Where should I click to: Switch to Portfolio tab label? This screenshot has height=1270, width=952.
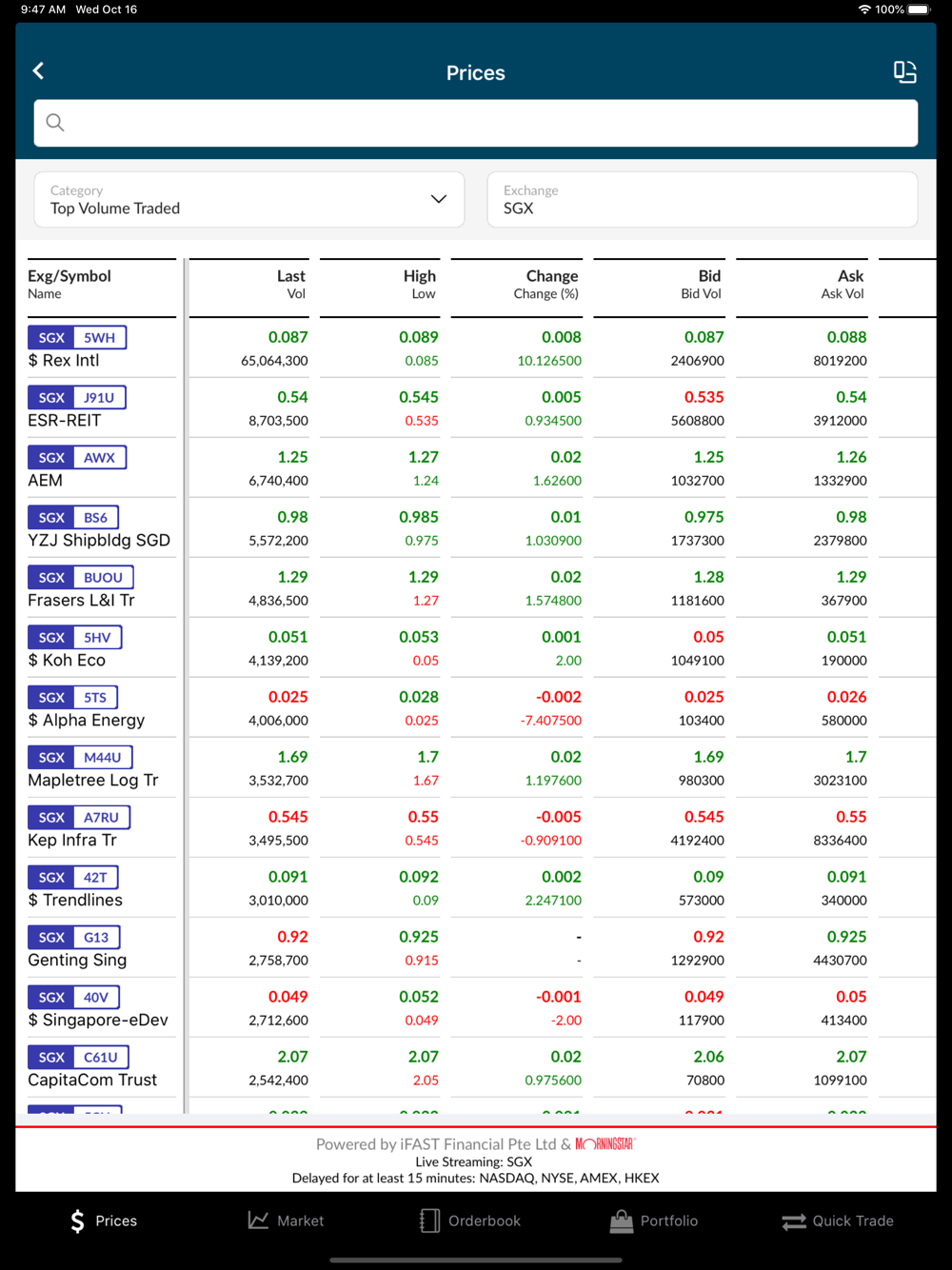(669, 1220)
